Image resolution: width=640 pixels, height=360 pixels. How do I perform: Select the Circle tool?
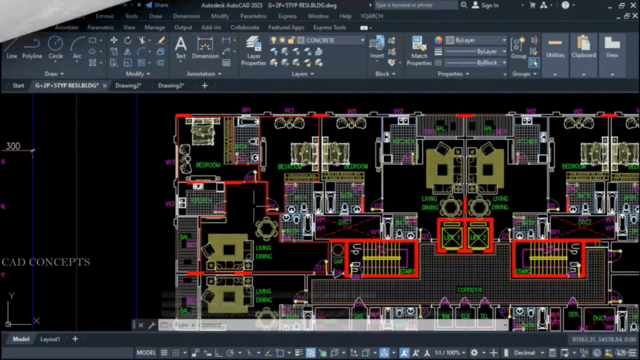(55, 48)
